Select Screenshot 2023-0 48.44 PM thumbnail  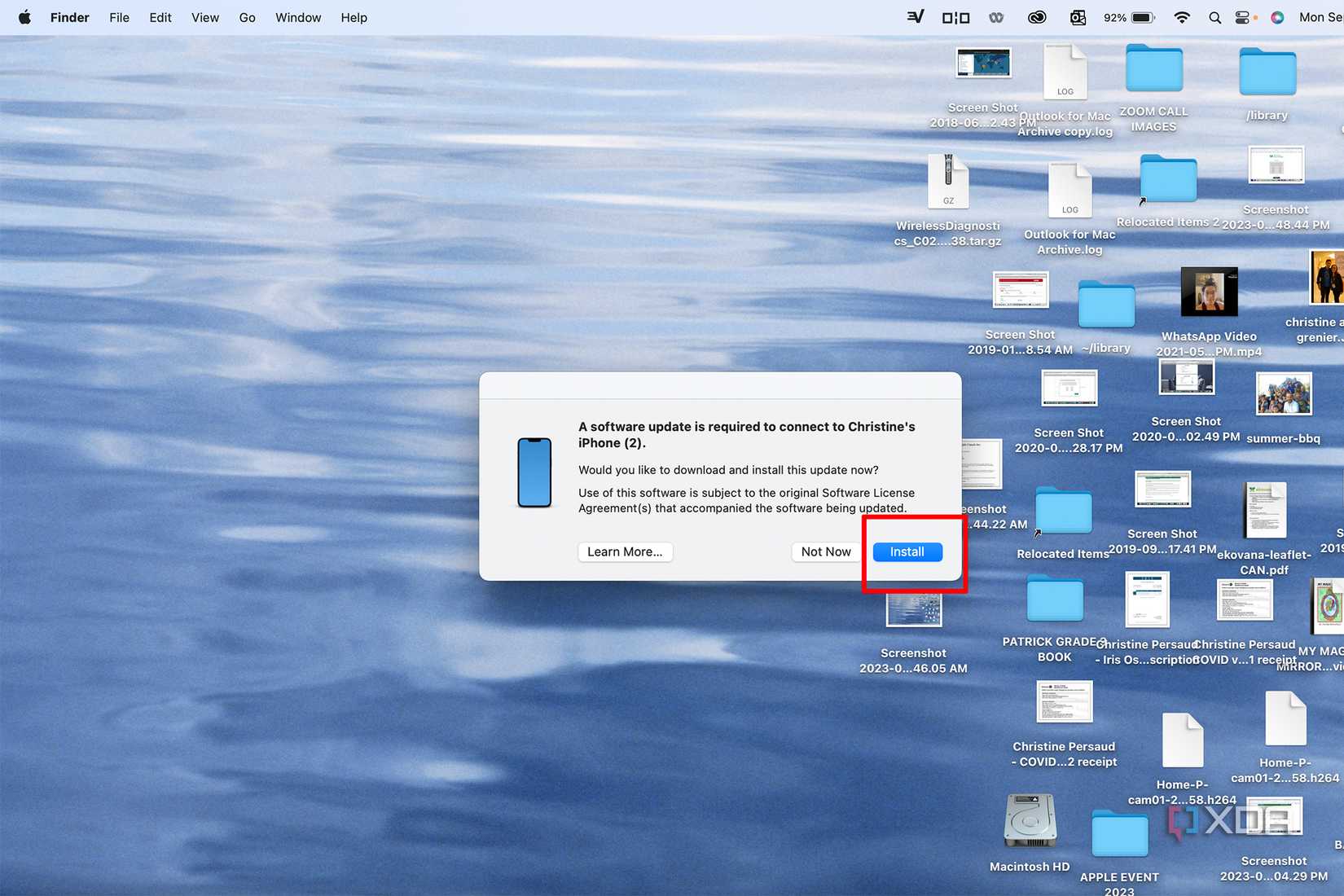point(1276,165)
